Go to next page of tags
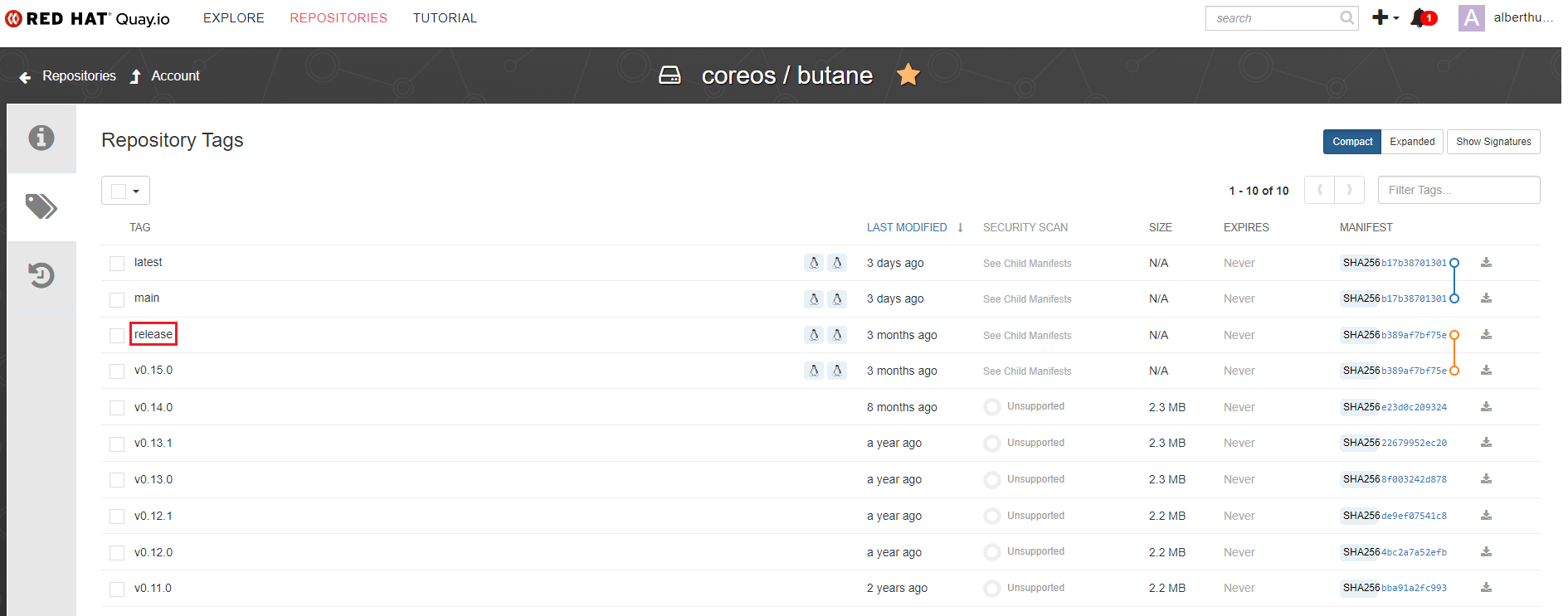 click(x=1349, y=190)
